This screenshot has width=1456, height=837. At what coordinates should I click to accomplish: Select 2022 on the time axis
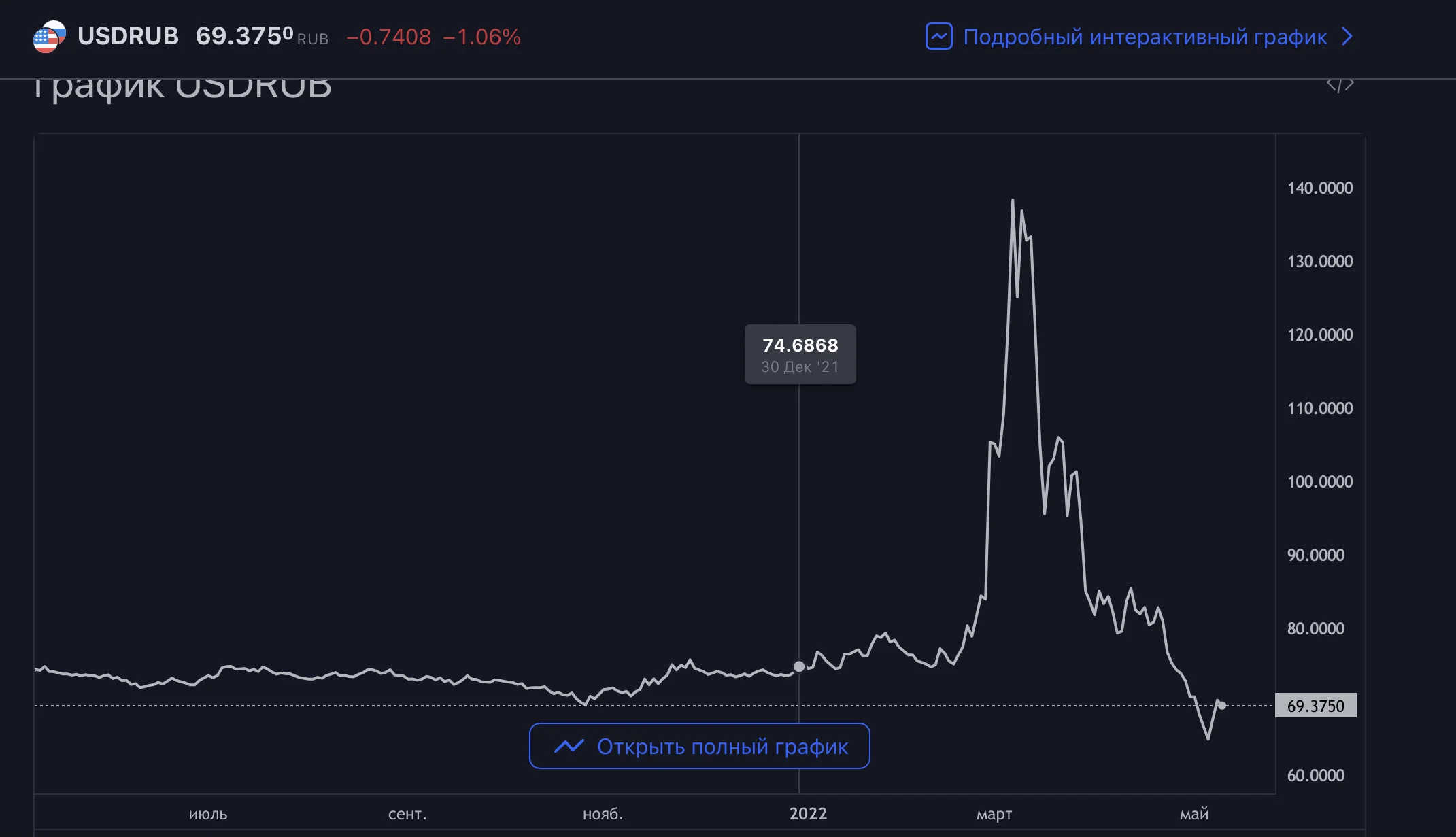808,814
